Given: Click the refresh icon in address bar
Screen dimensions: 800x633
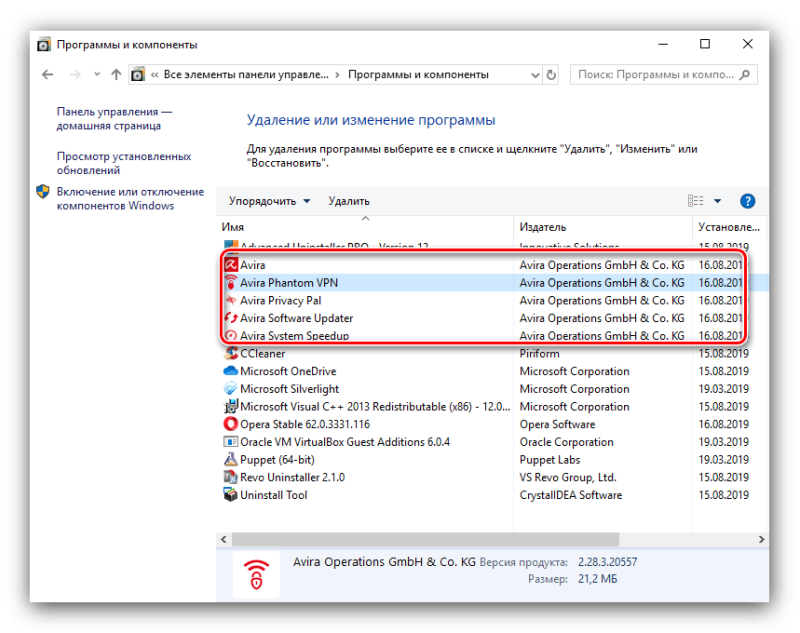Looking at the screenshot, I should 551,75.
